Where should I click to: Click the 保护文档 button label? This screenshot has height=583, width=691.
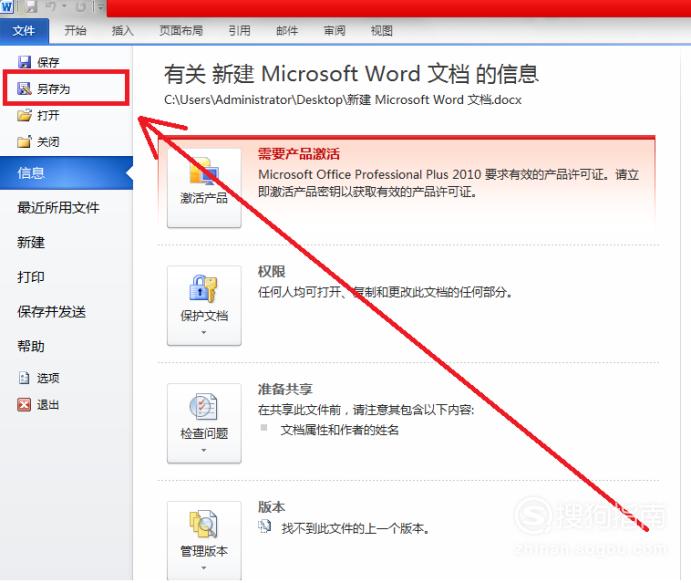click(x=204, y=316)
